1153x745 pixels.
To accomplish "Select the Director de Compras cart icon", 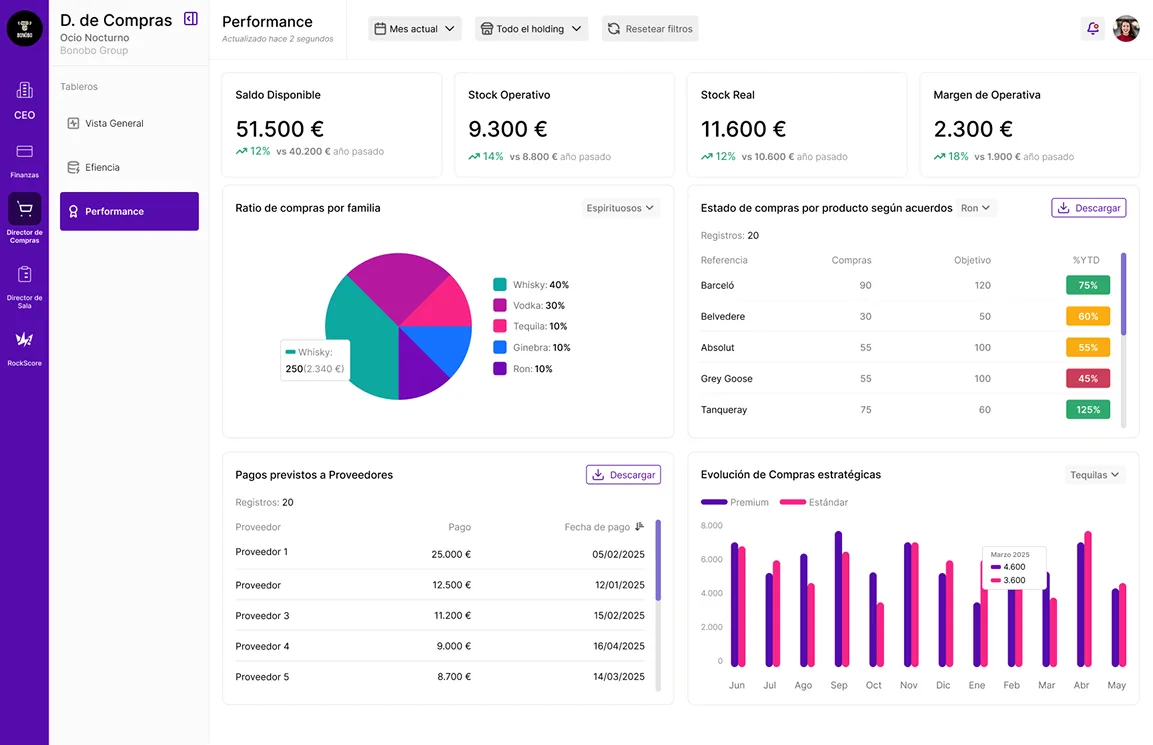I will pos(24,210).
